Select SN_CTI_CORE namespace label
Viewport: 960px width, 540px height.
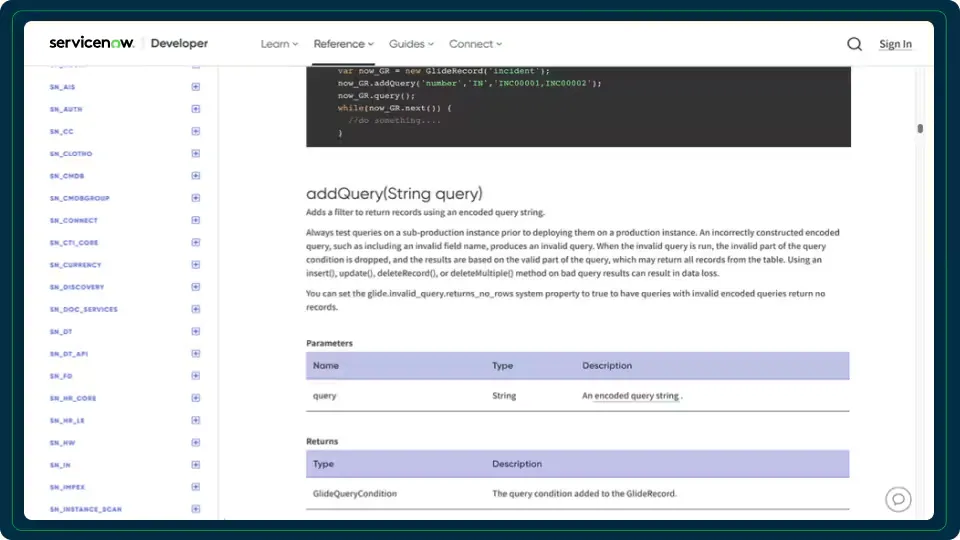pos(74,243)
